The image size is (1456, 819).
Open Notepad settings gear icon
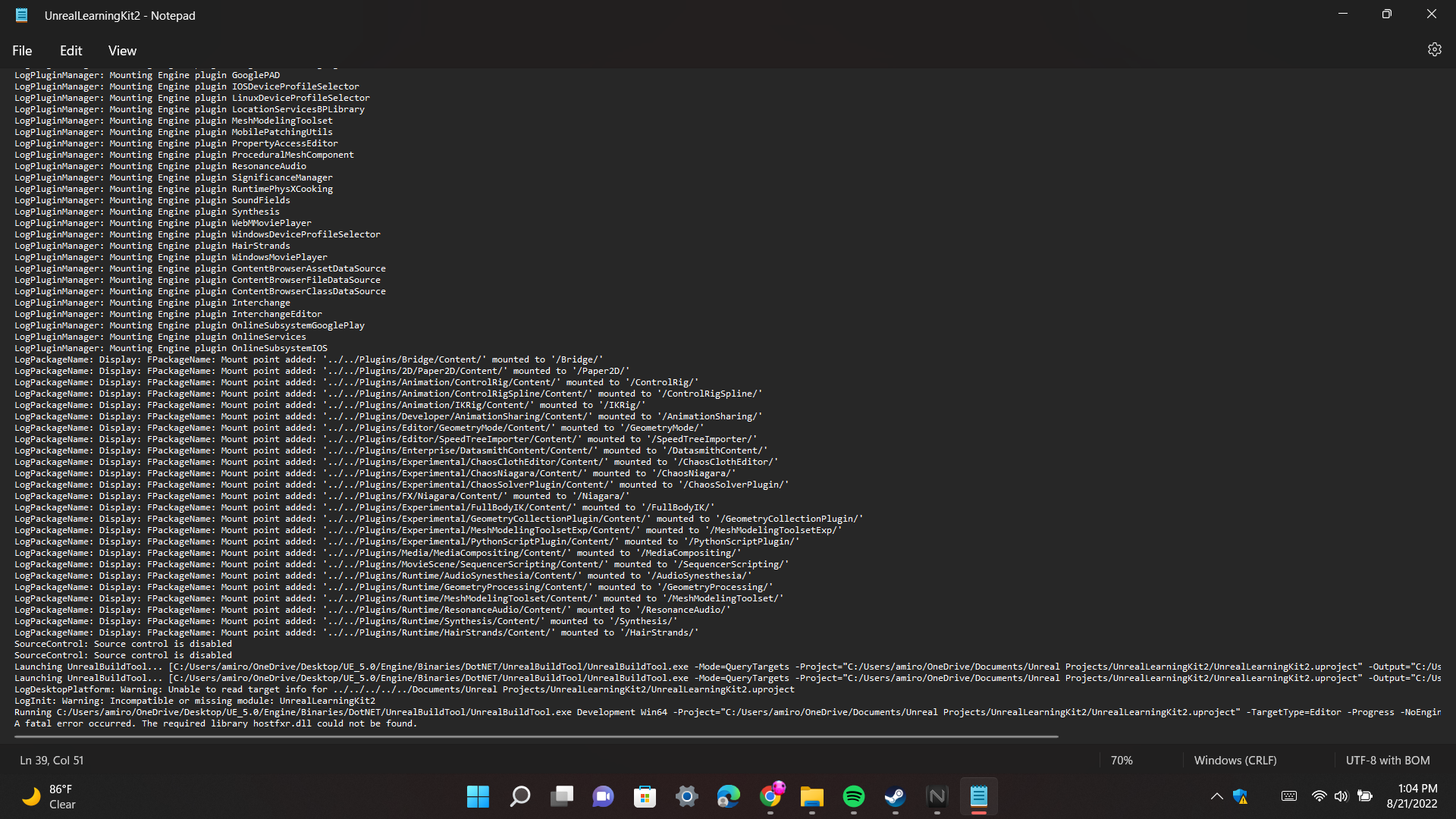[x=1434, y=49]
